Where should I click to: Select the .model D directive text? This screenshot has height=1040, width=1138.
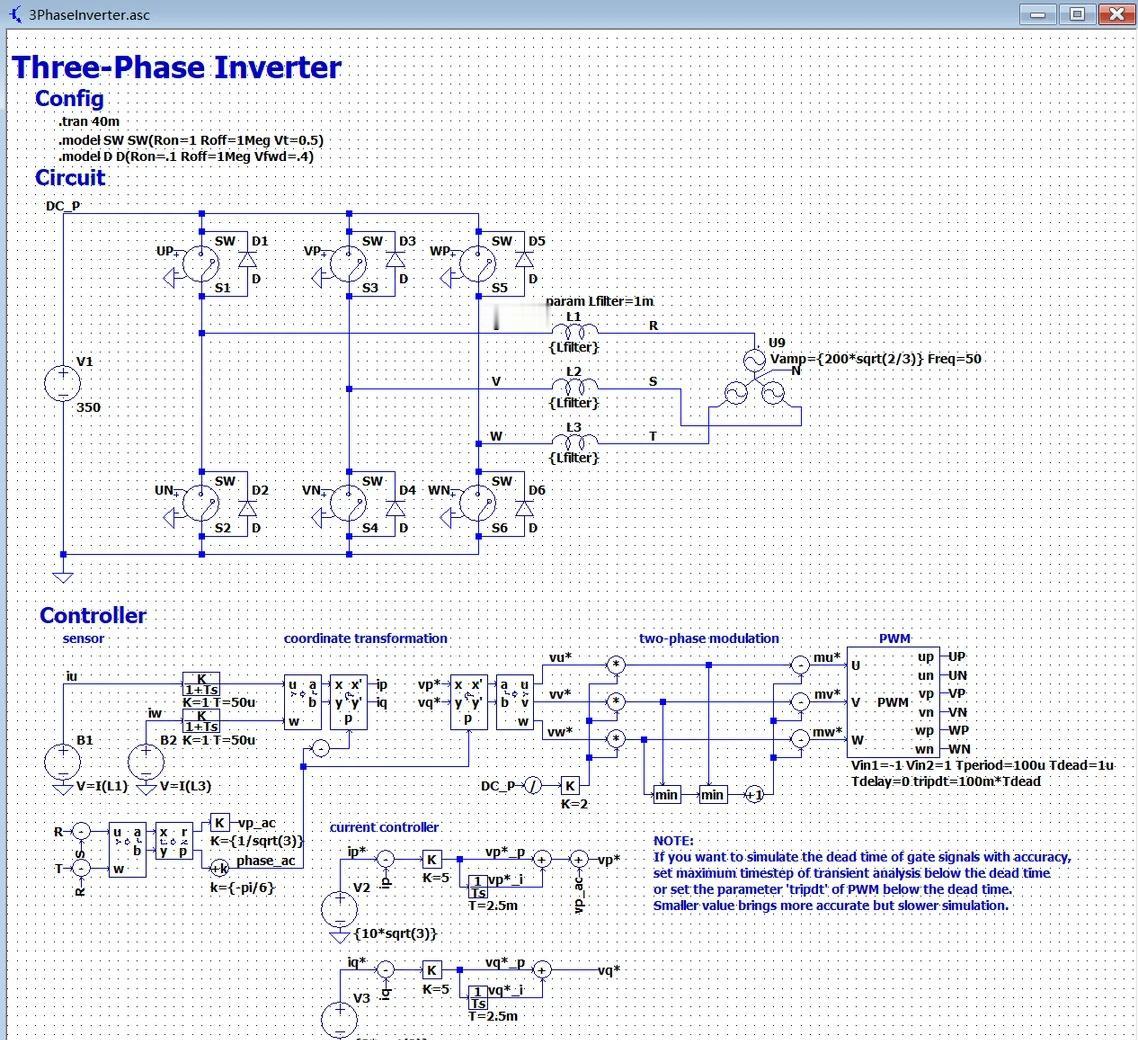pos(186,156)
